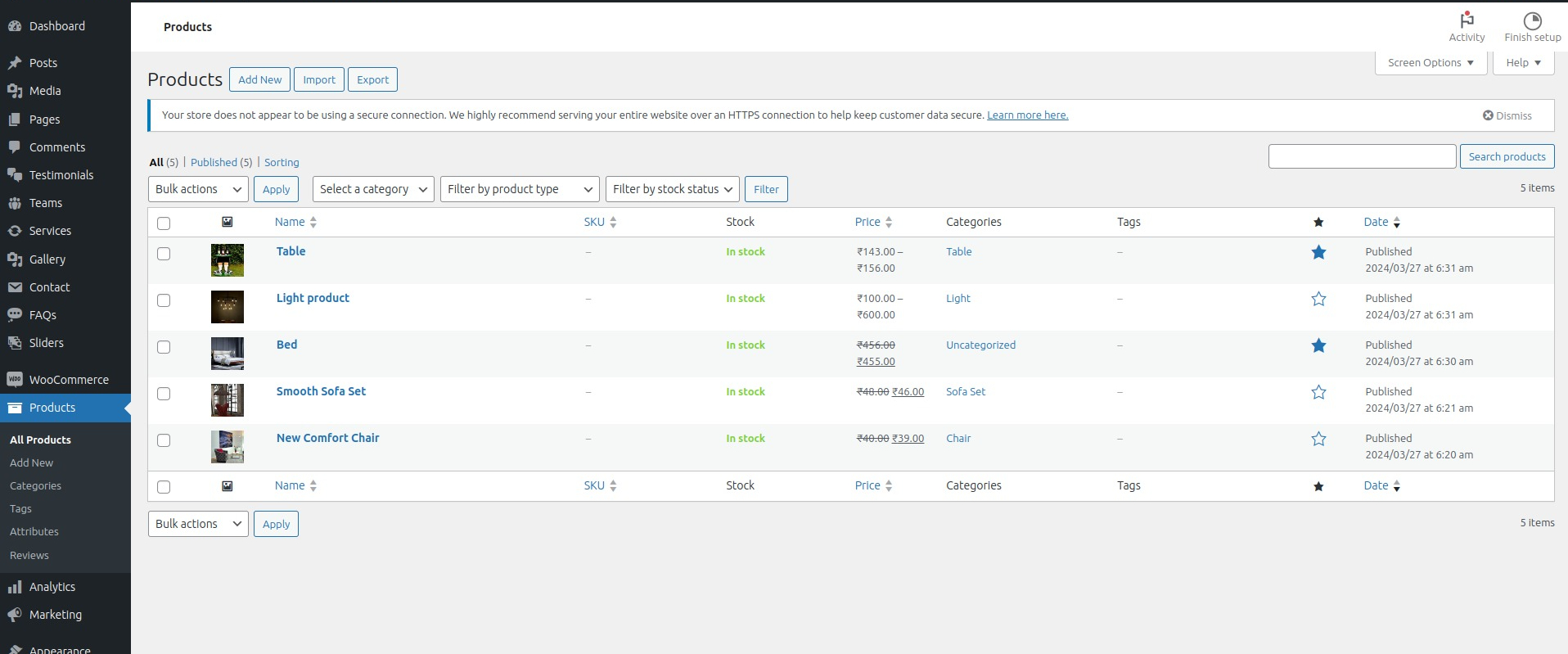Unfeature the Bed product star
Viewport: 1568px width, 654px height.
1318,346
